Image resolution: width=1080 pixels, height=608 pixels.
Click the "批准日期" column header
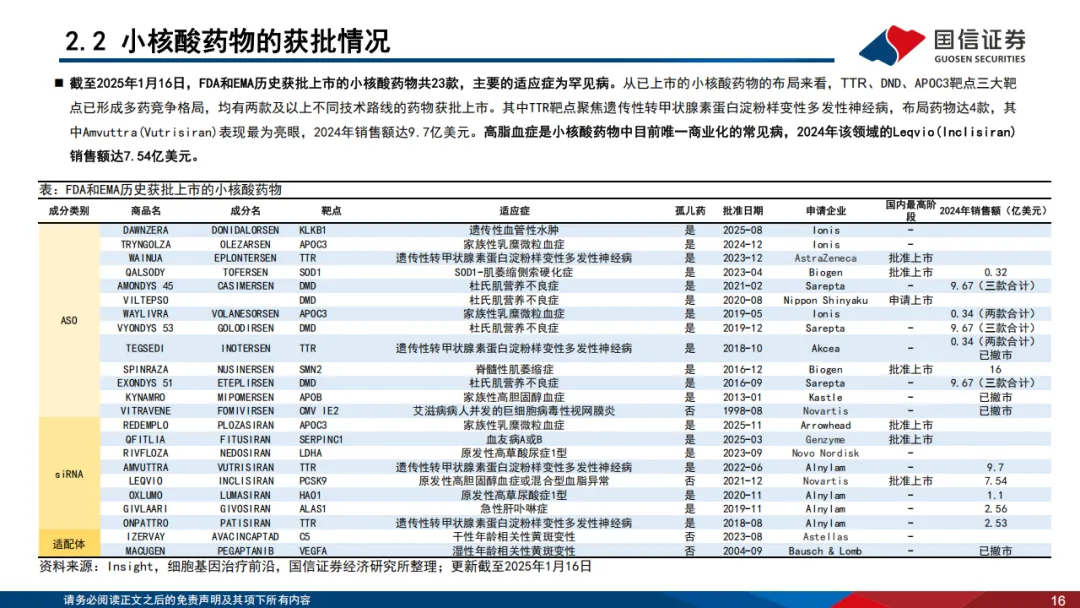(x=742, y=211)
